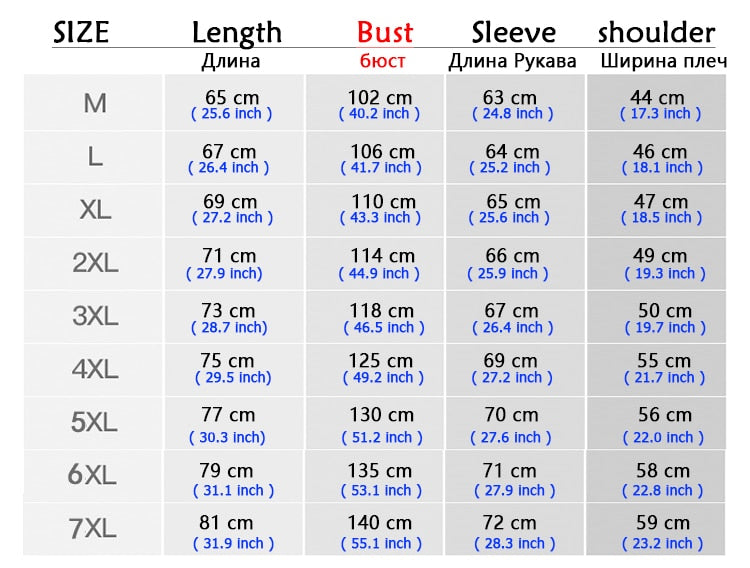This screenshot has height=568, width=750.
Task: Select the 2XL size row label
Action: click(95, 263)
